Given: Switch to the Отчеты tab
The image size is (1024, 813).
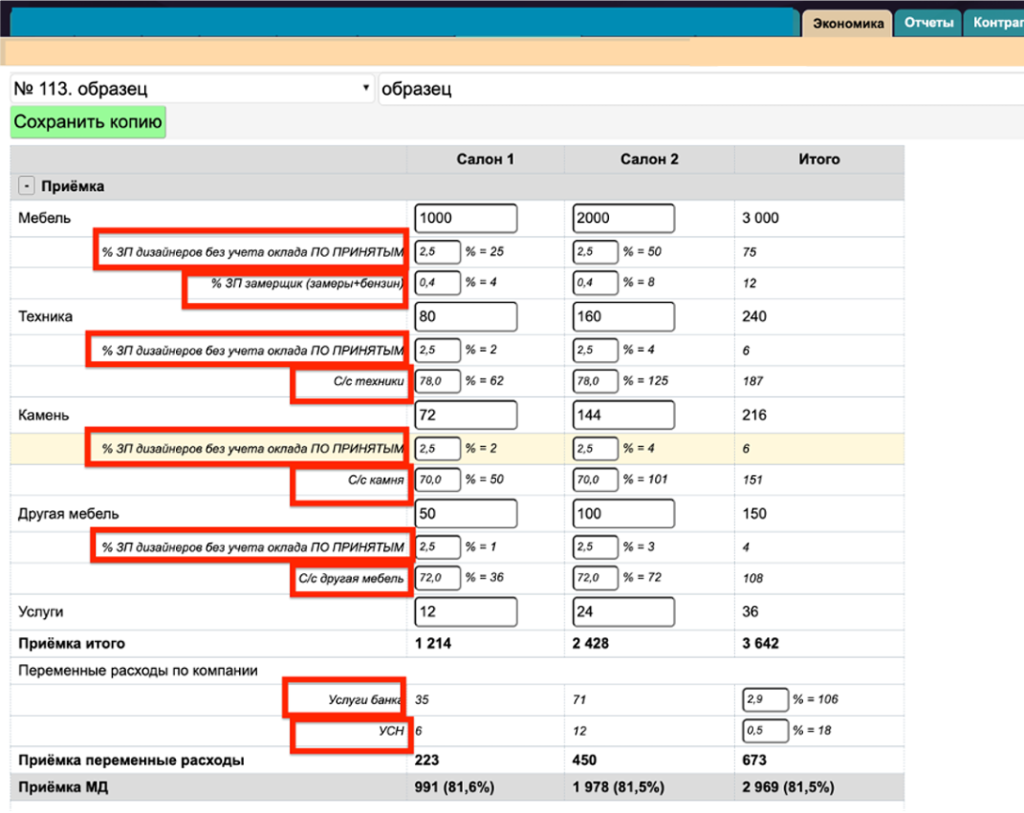Looking at the screenshot, I should [x=928, y=23].
